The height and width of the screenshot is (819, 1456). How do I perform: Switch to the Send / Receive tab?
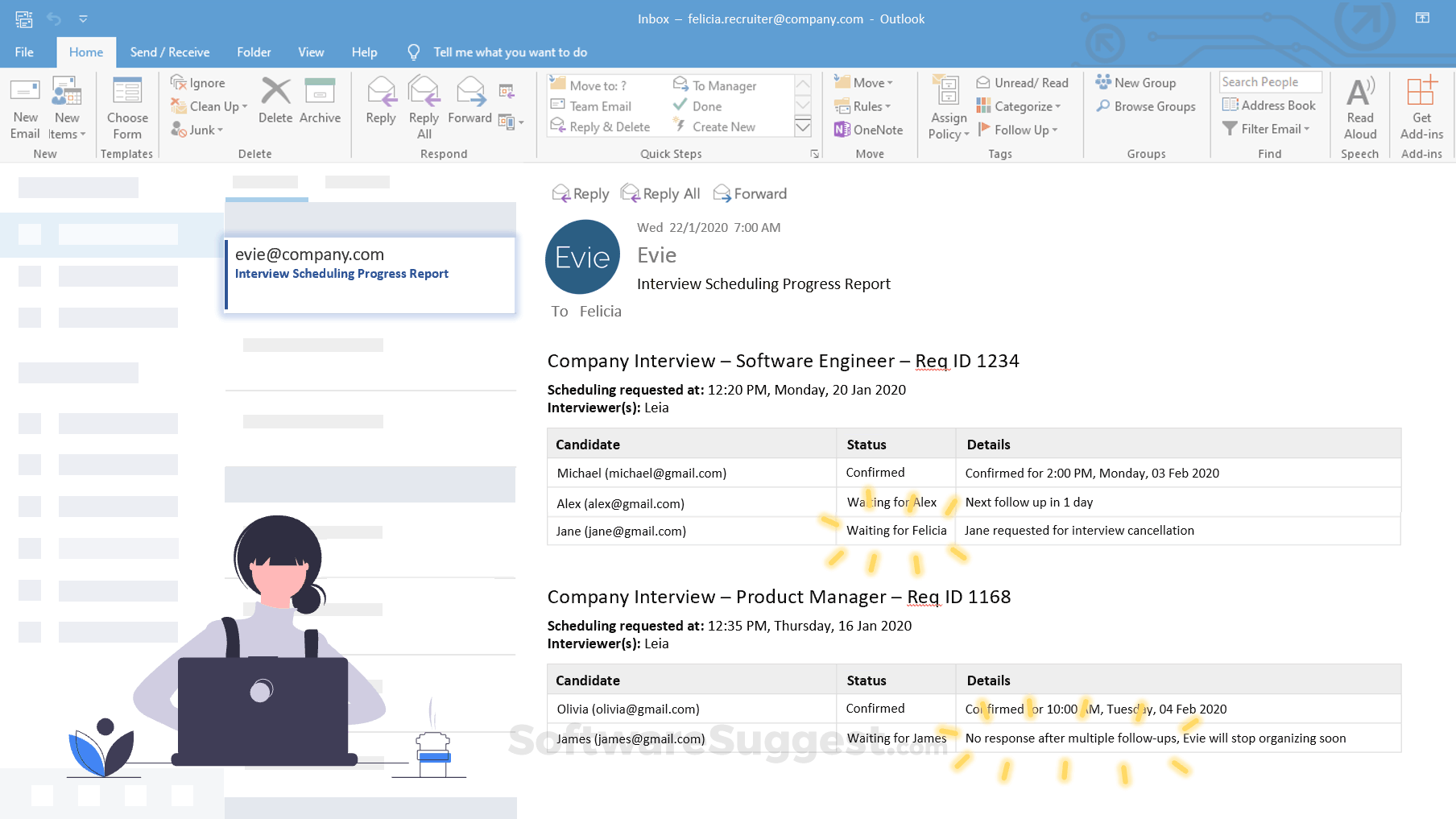point(170,52)
